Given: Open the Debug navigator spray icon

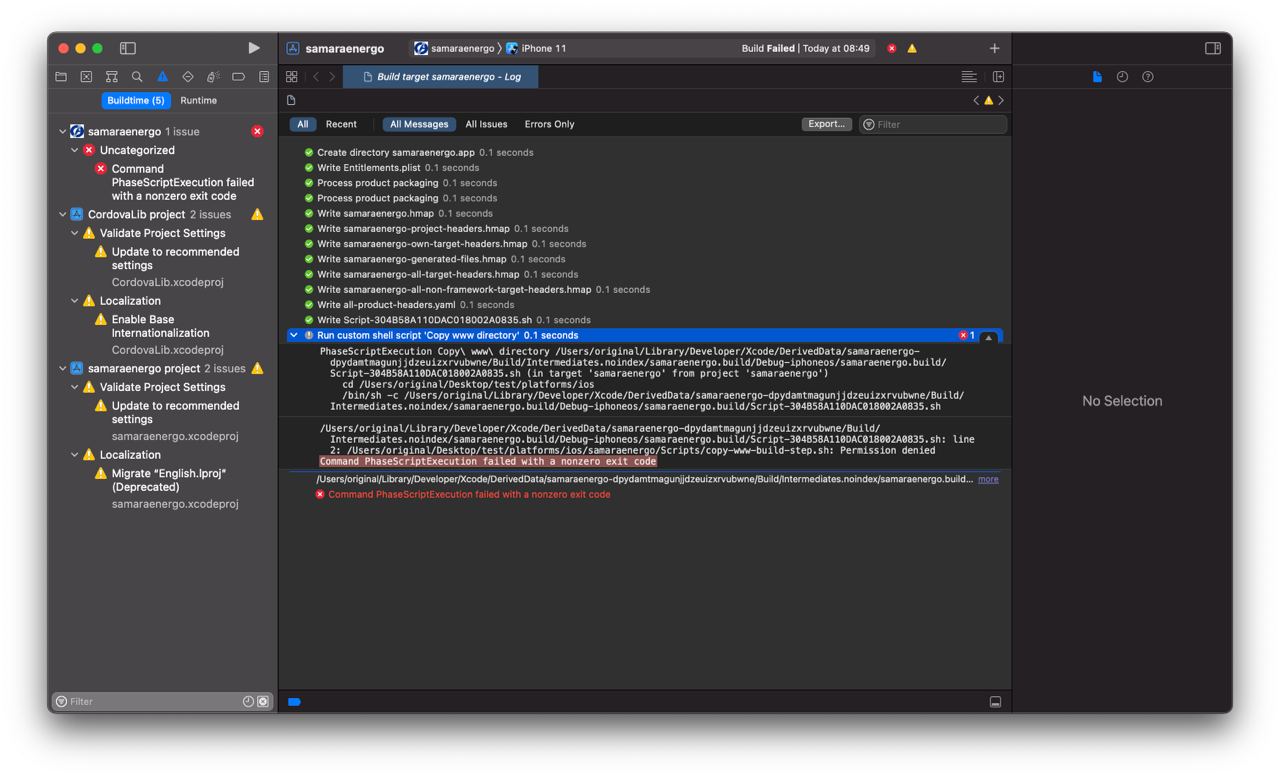Looking at the screenshot, I should pos(213,77).
